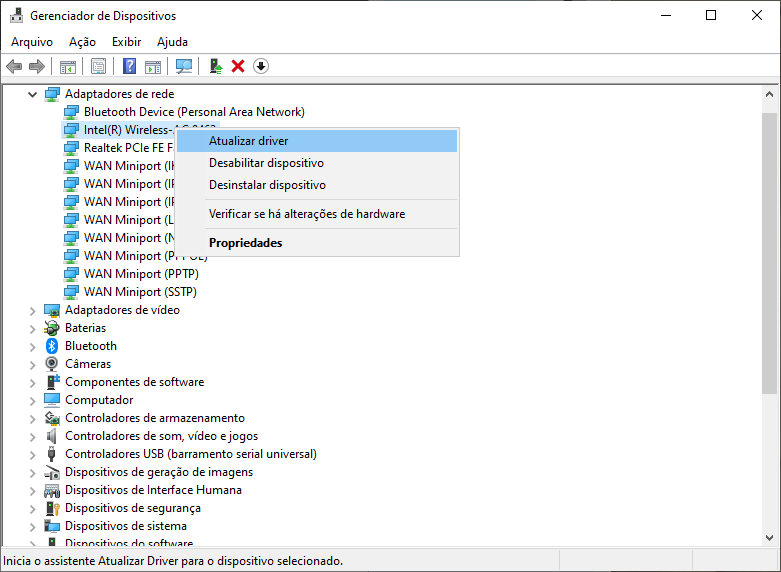Choose Atualizar driver from context menu
Viewport: 781px width, 572px height.
click(x=317, y=141)
